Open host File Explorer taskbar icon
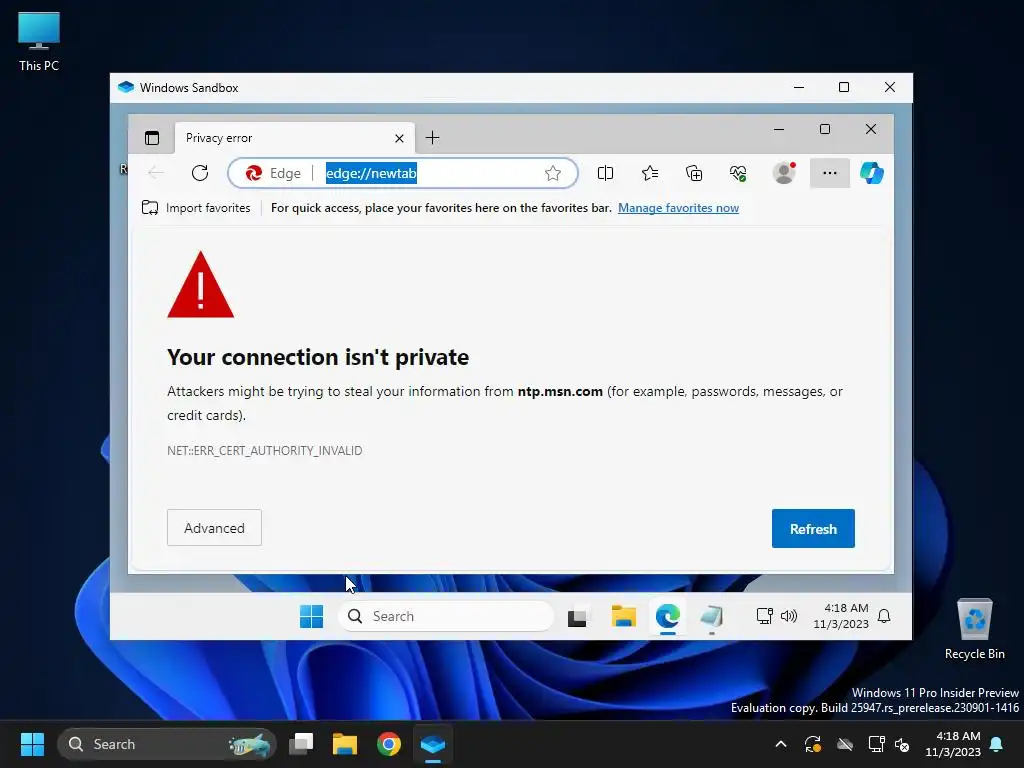This screenshot has width=1024, height=768. (345, 744)
